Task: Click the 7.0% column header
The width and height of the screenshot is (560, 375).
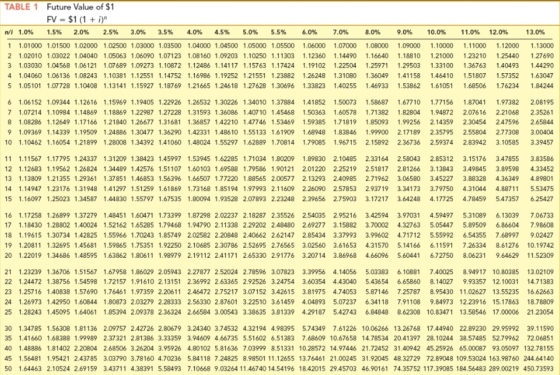Action: point(341,32)
